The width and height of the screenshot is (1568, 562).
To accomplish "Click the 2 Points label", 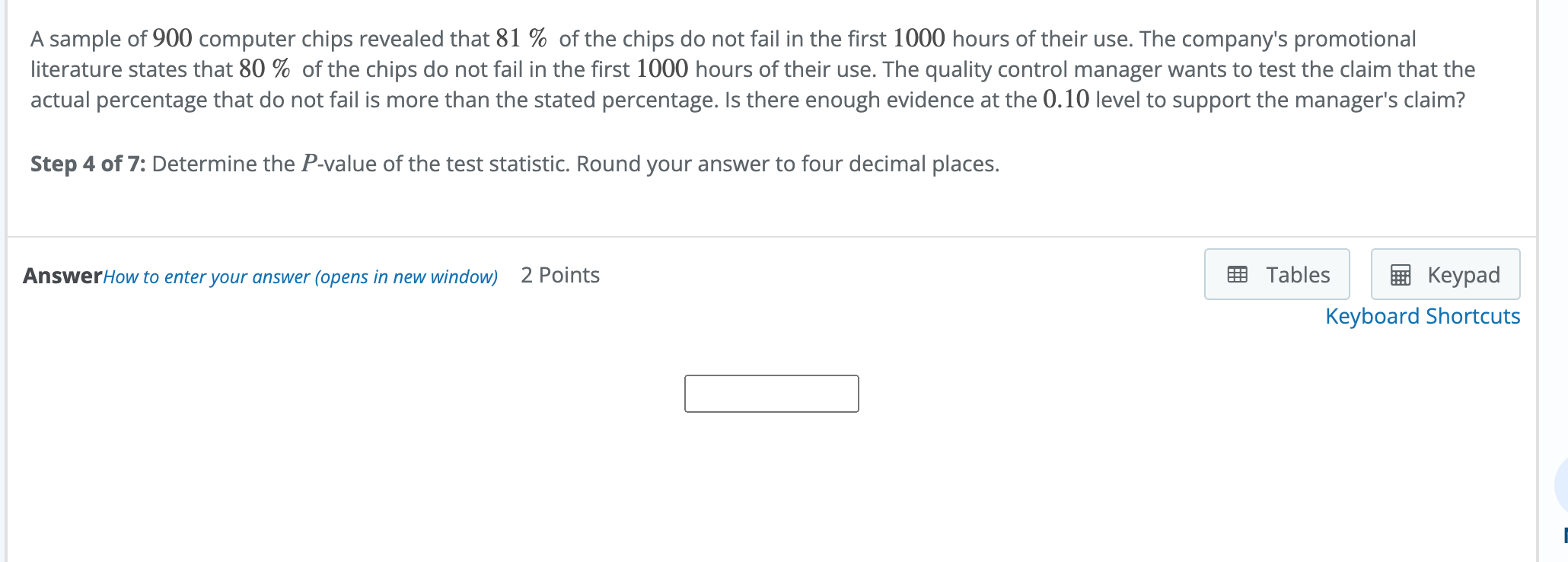I will click(559, 275).
